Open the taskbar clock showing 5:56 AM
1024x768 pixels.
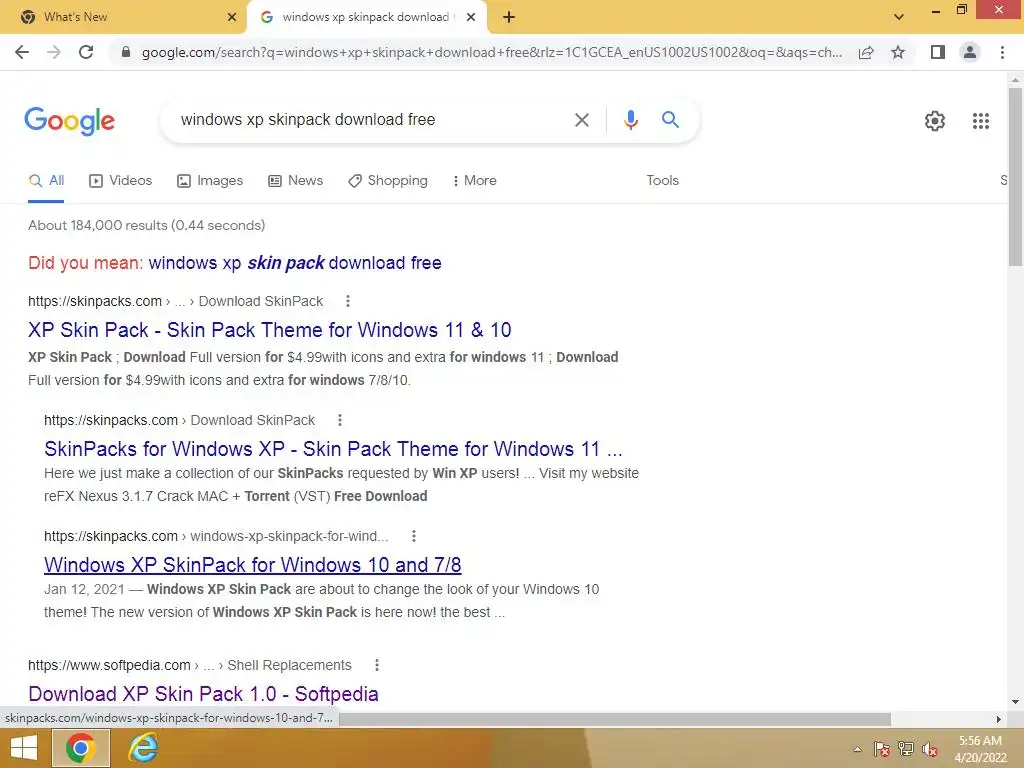coord(980,749)
